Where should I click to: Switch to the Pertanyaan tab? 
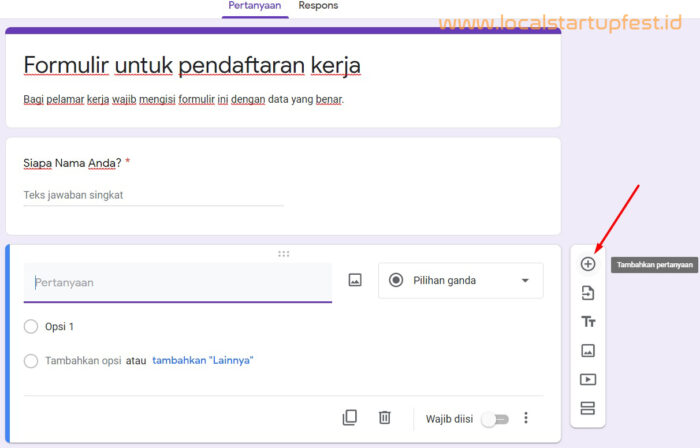(x=255, y=6)
